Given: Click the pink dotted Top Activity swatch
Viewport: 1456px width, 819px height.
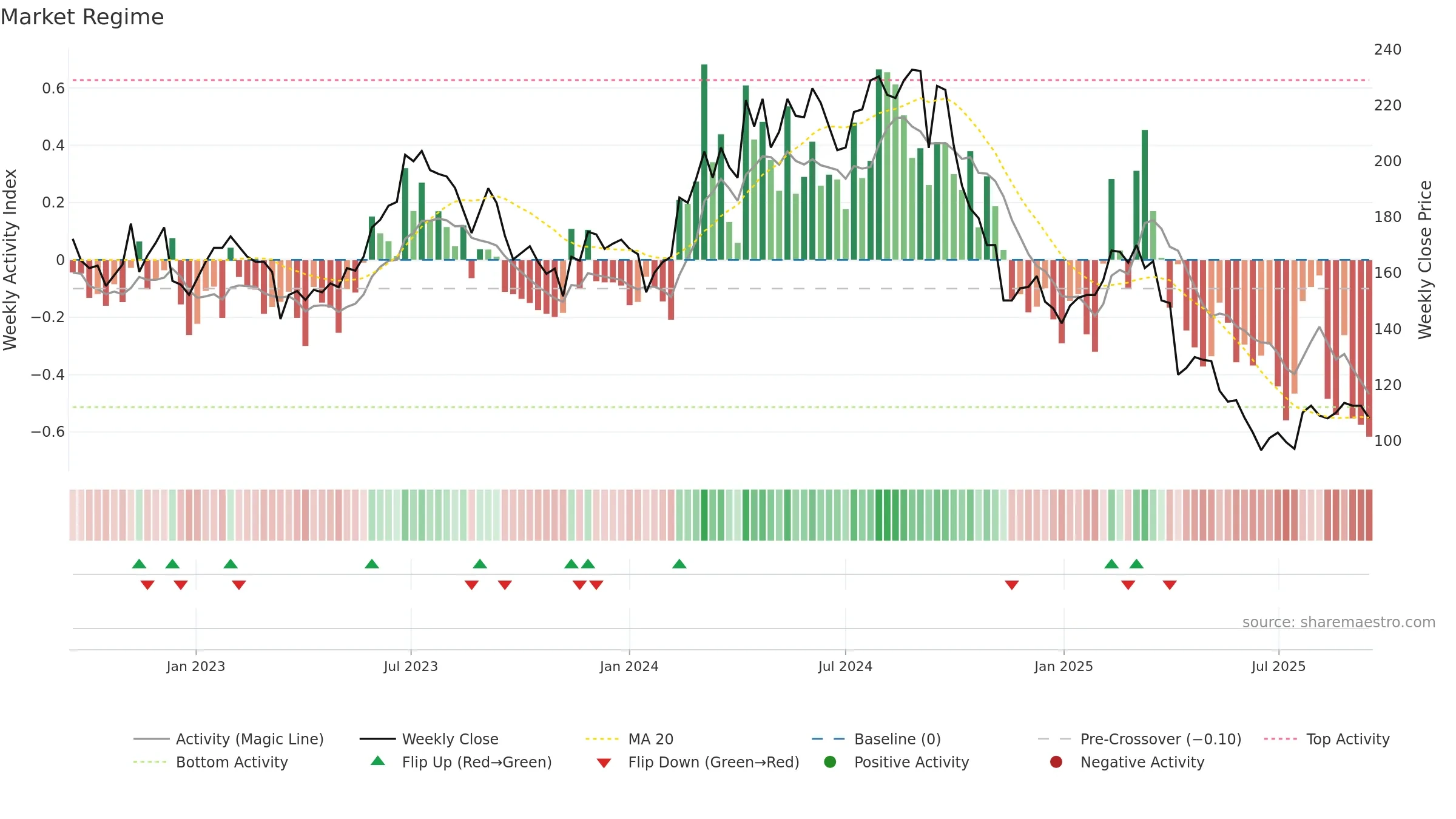Looking at the screenshot, I should pos(1281,739).
